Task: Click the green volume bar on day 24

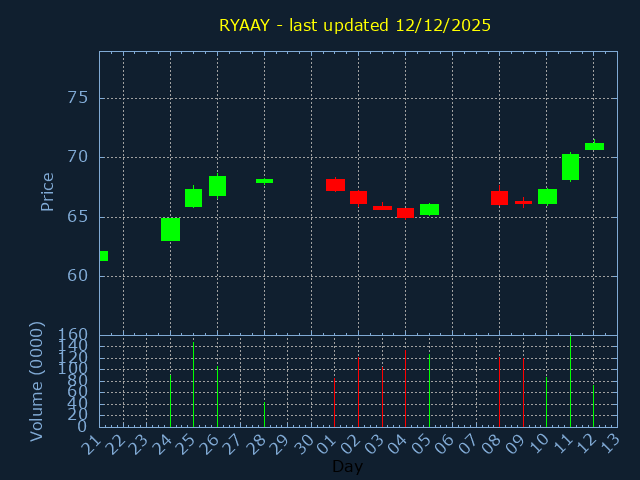Action: click(170, 400)
